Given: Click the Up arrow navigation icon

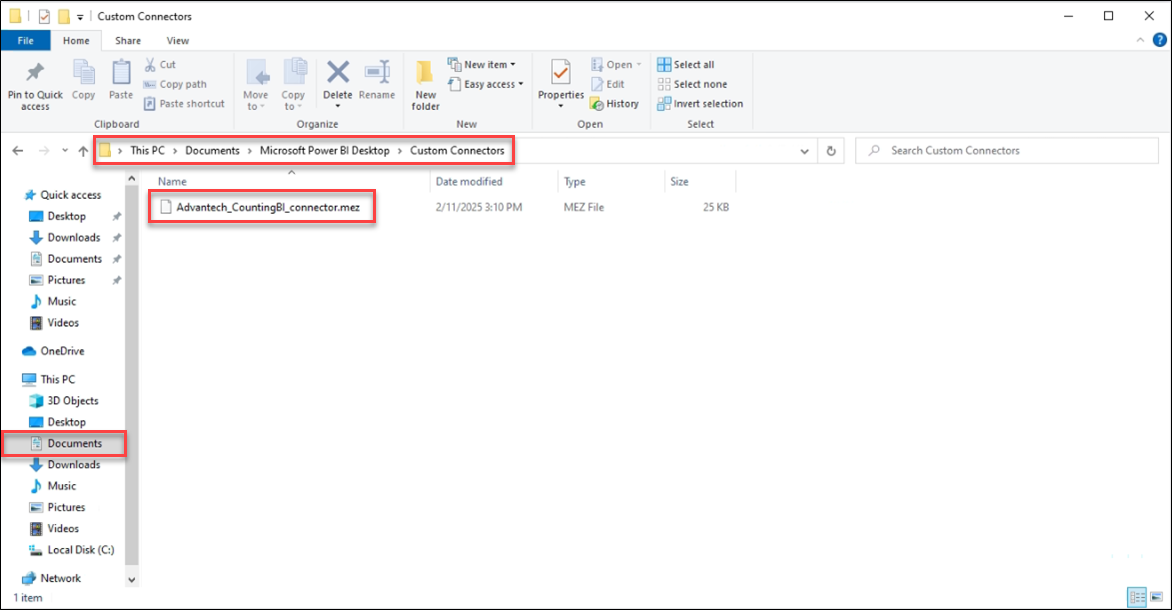Looking at the screenshot, I should pos(83,151).
